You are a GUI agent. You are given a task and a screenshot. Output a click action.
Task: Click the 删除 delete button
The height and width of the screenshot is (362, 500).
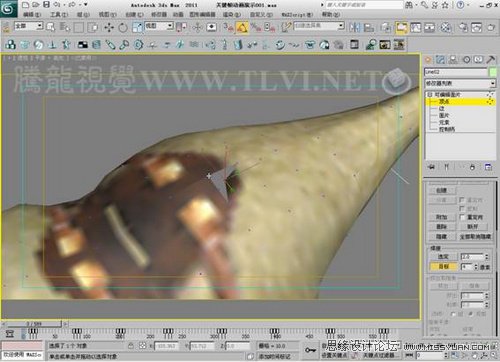(442, 227)
